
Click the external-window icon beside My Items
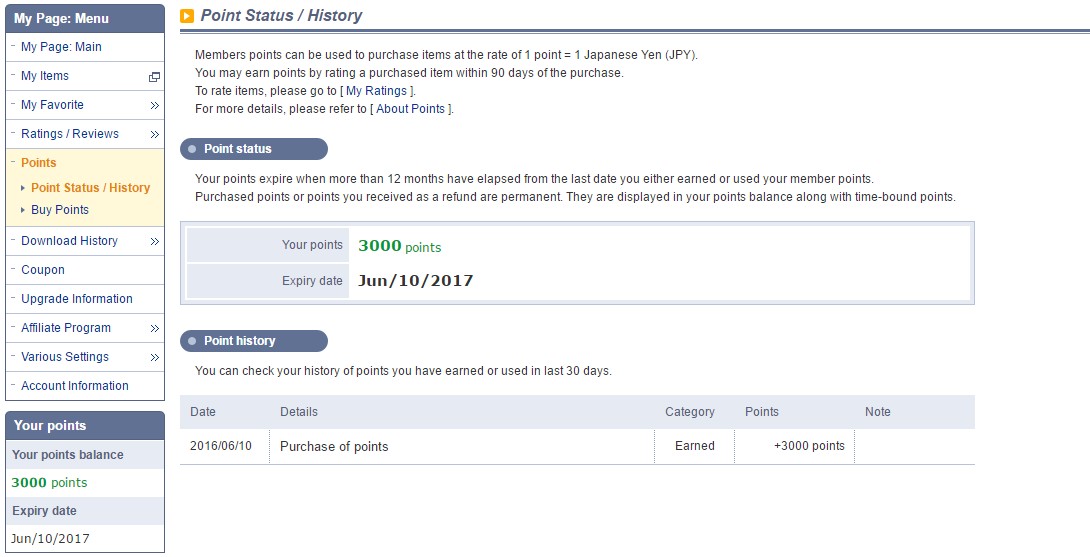[x=154, y=76]
